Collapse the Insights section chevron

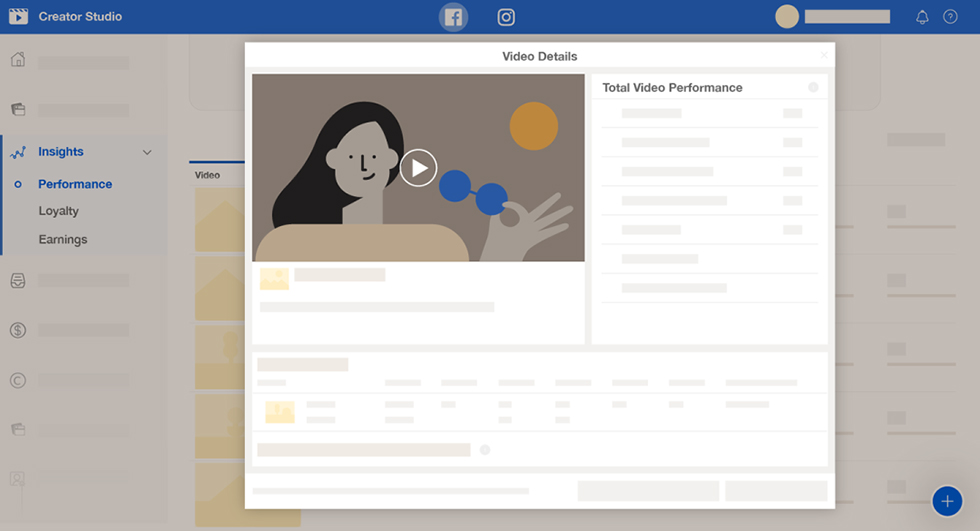(x=147, y=152)
